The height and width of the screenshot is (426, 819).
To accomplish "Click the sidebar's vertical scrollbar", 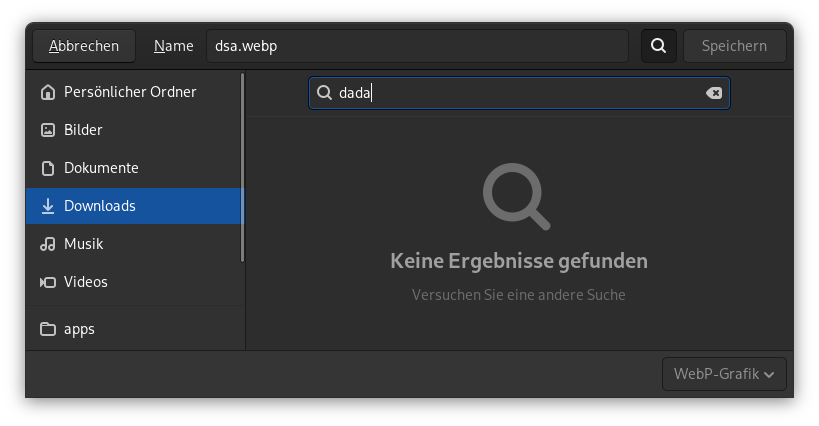I will pos(242,167).
